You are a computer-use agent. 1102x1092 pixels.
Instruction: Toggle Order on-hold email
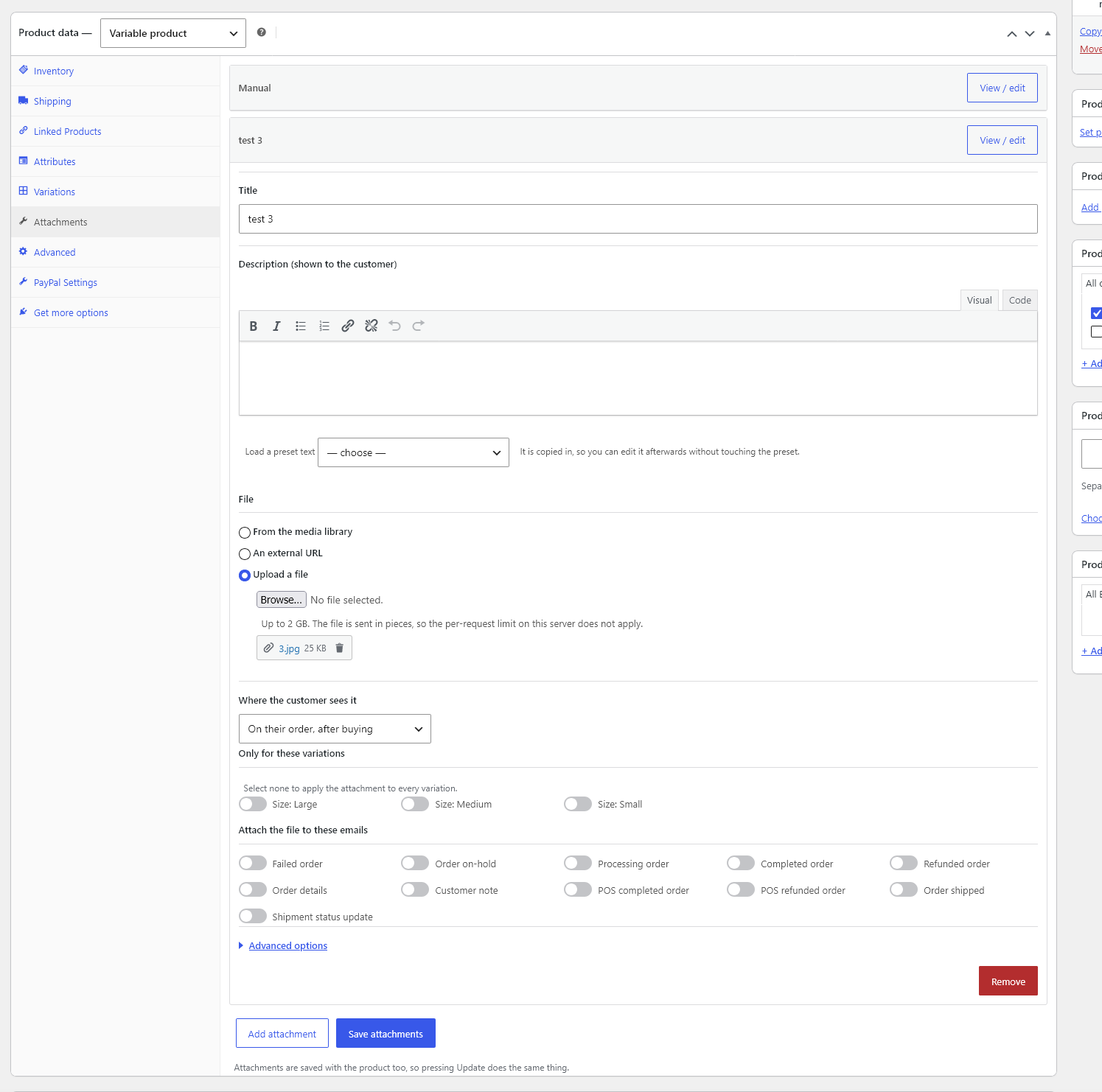415,863
